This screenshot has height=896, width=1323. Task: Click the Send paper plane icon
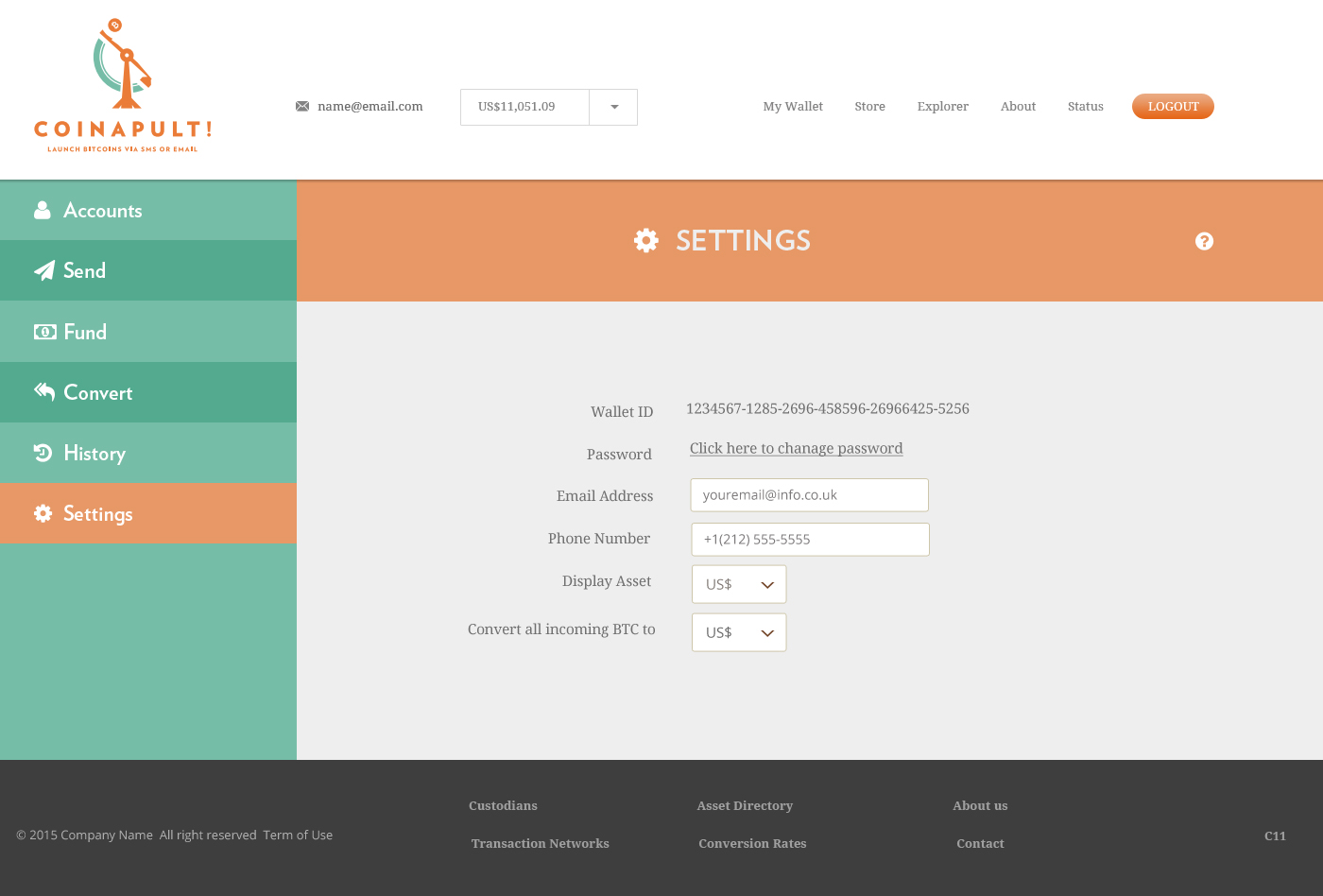tap(44, 270)
